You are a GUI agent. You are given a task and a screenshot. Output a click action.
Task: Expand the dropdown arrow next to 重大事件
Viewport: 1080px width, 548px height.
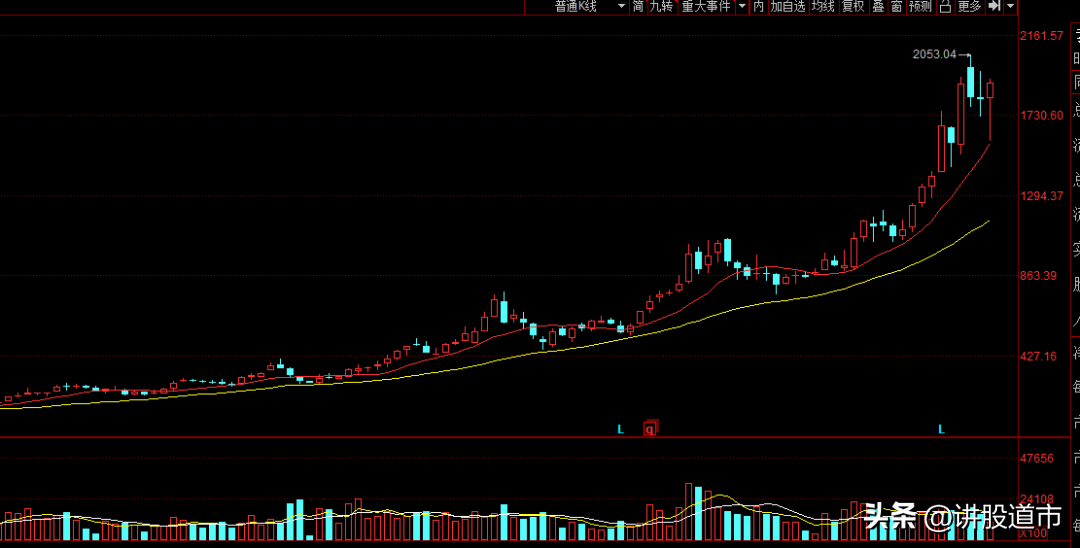742,7
